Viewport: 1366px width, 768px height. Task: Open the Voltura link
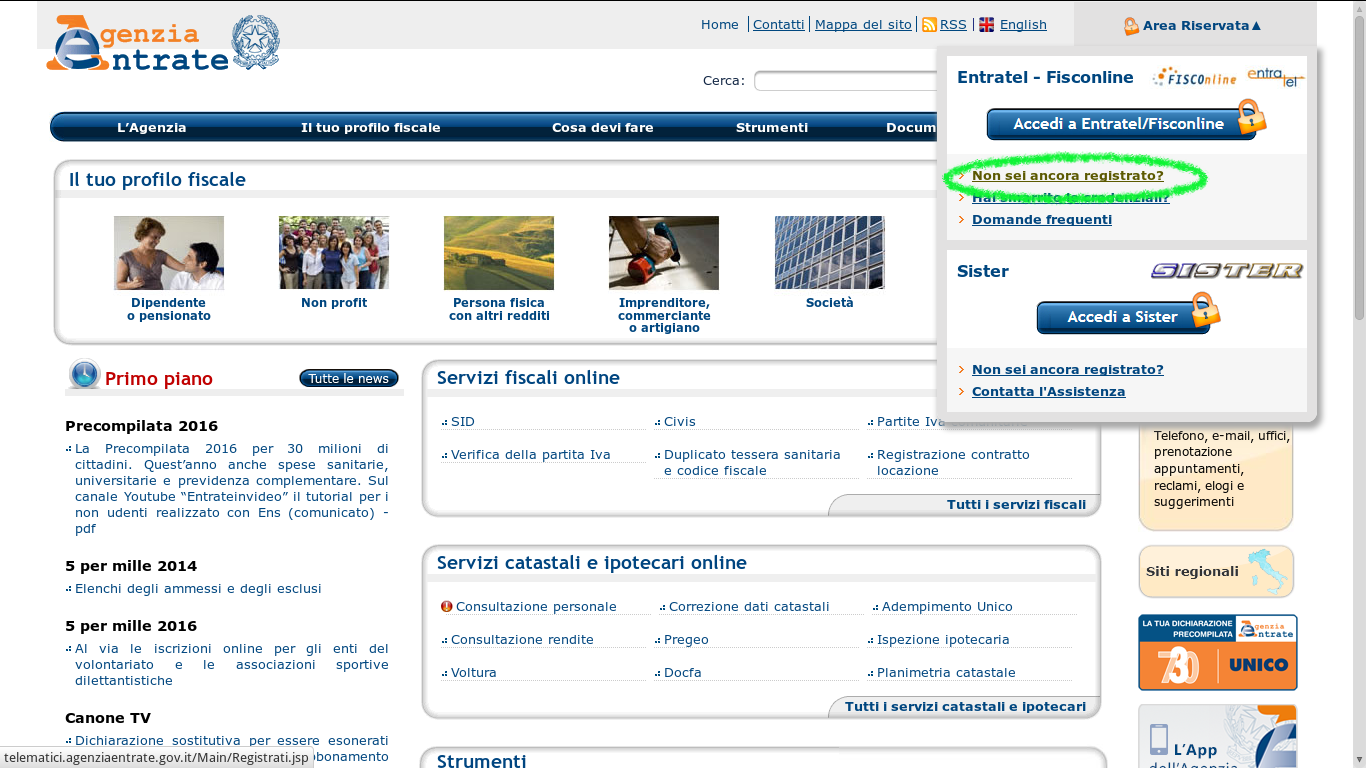[x=474, y=673]
